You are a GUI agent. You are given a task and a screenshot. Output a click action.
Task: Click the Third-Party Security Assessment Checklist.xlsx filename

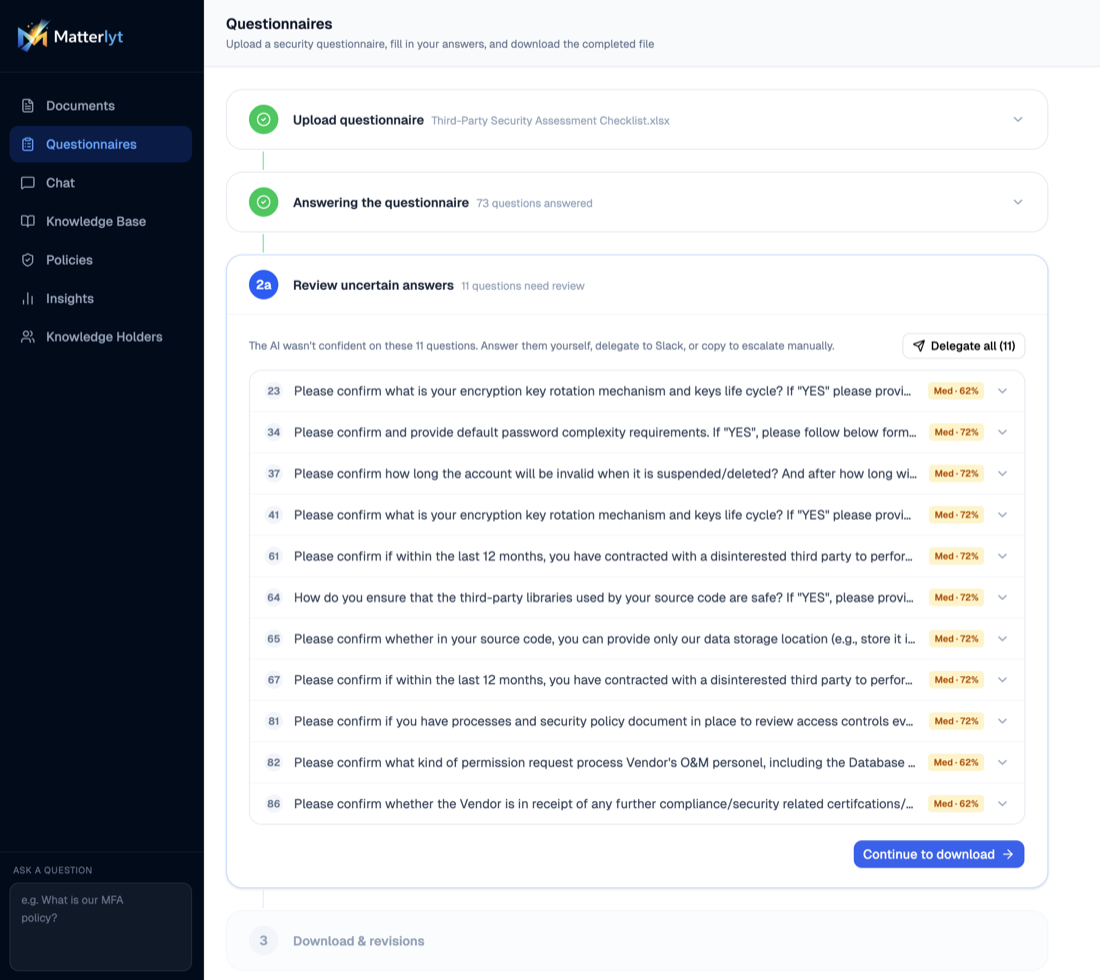tap(550, 121)
